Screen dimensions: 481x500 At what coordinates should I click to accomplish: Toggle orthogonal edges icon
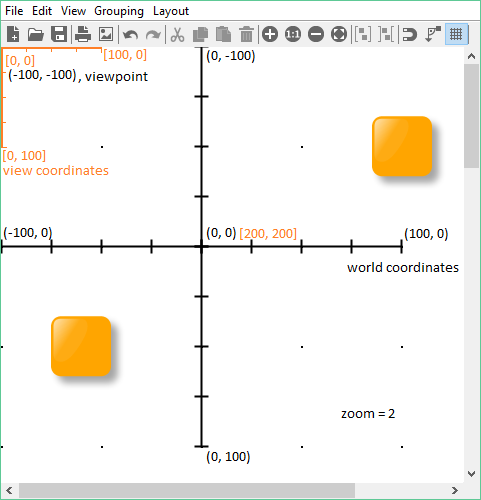(433, 34)
